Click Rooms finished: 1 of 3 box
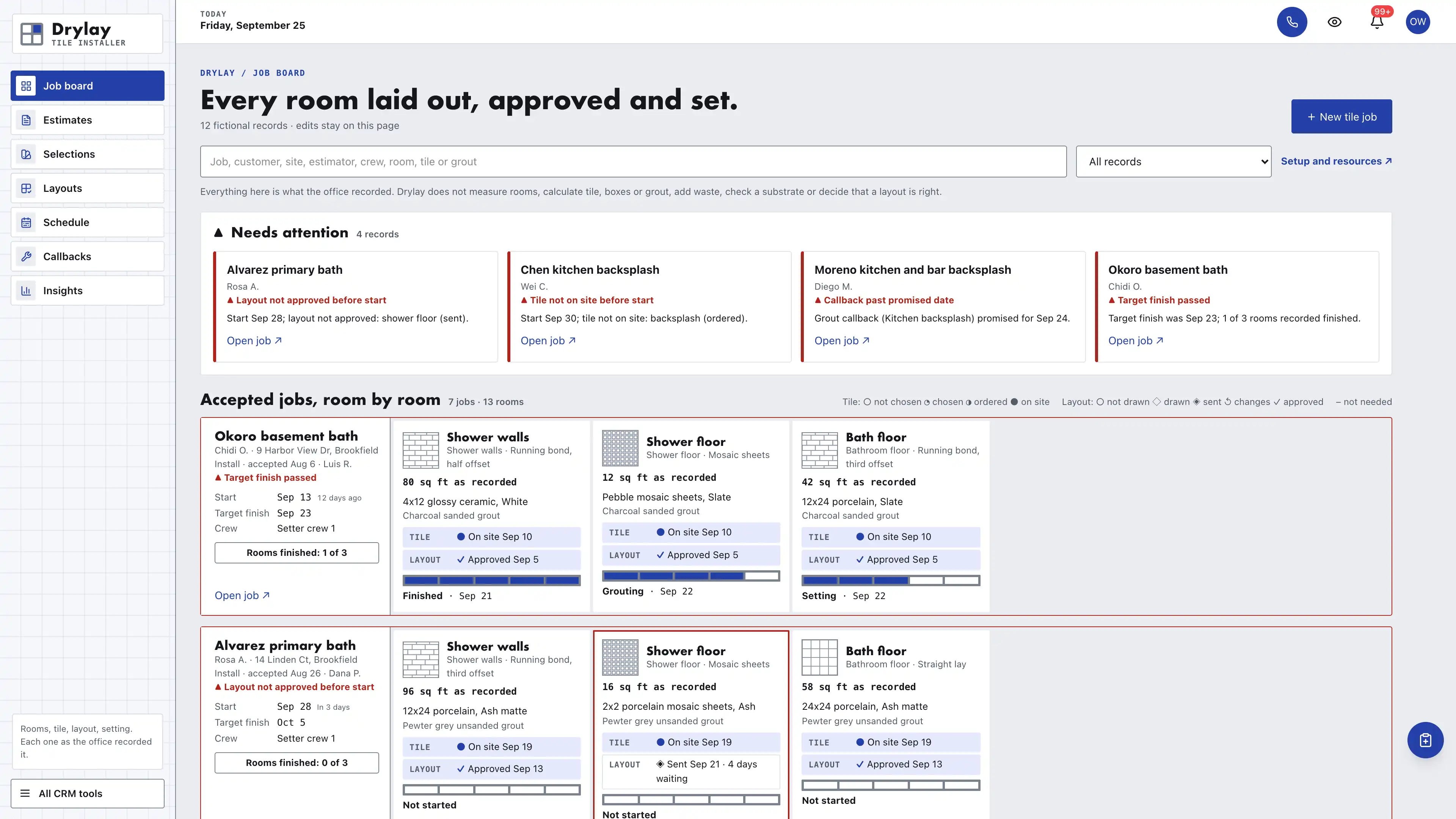1456x819 pixels. [x=297, y=553]
